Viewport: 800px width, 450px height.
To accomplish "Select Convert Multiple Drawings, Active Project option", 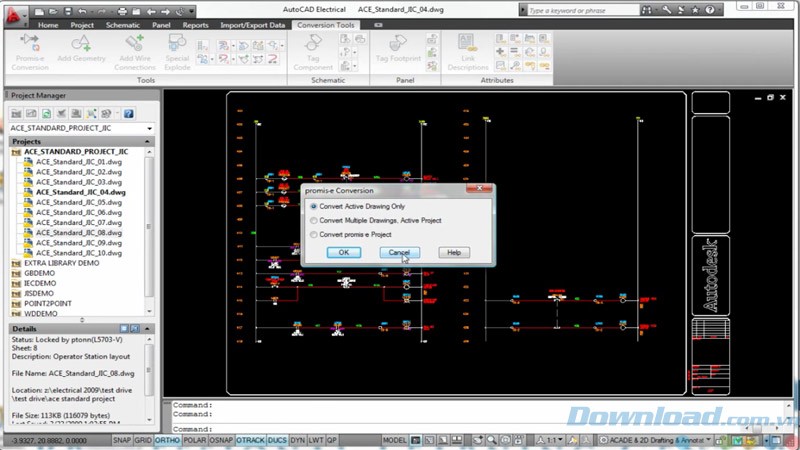I will click(x=376, y=220).
